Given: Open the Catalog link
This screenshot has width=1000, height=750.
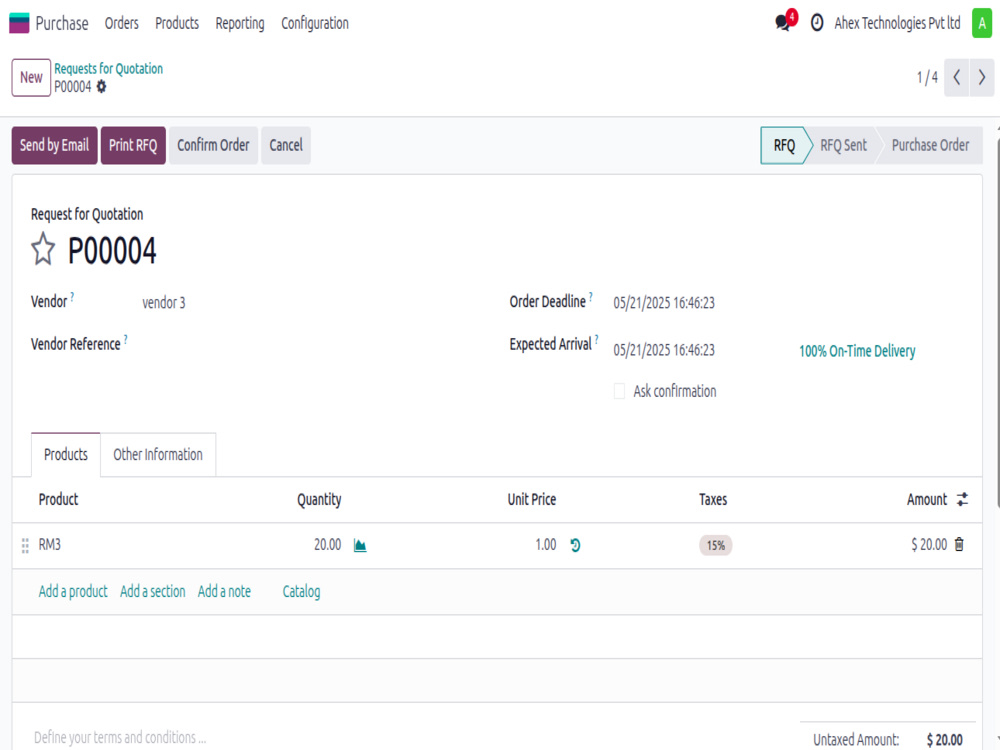Looking at the screenshot, I should point(302,592).
